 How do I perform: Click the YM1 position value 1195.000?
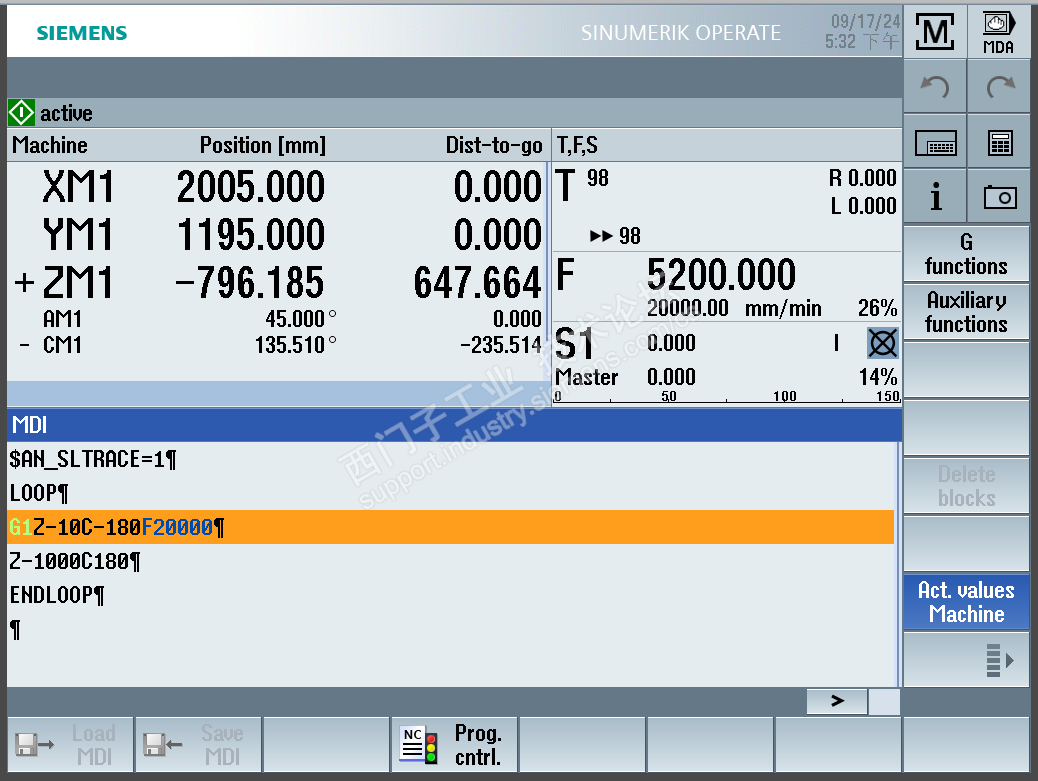[x=250, y=235]
